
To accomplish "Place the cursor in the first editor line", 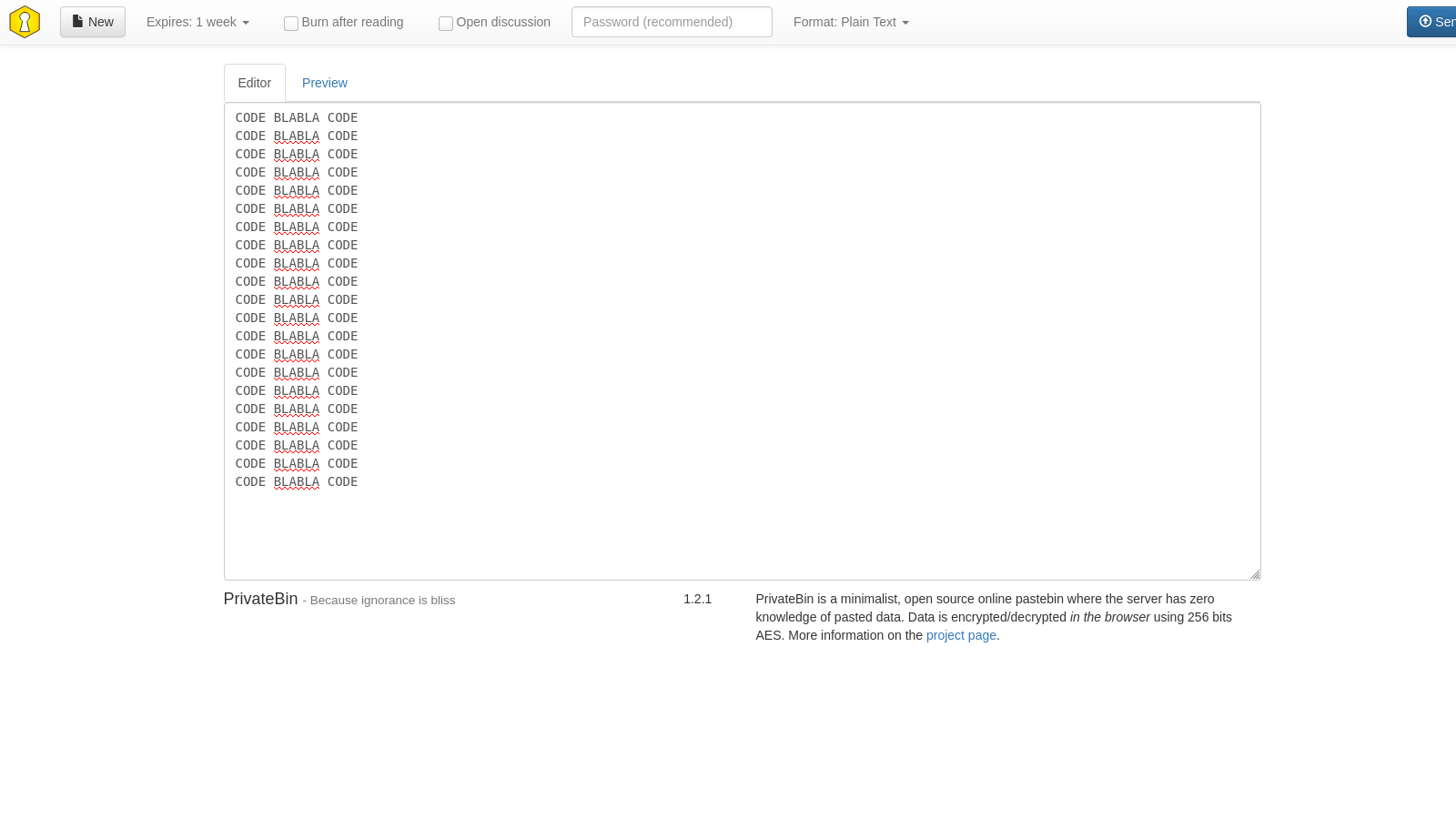I will (297, 117).
